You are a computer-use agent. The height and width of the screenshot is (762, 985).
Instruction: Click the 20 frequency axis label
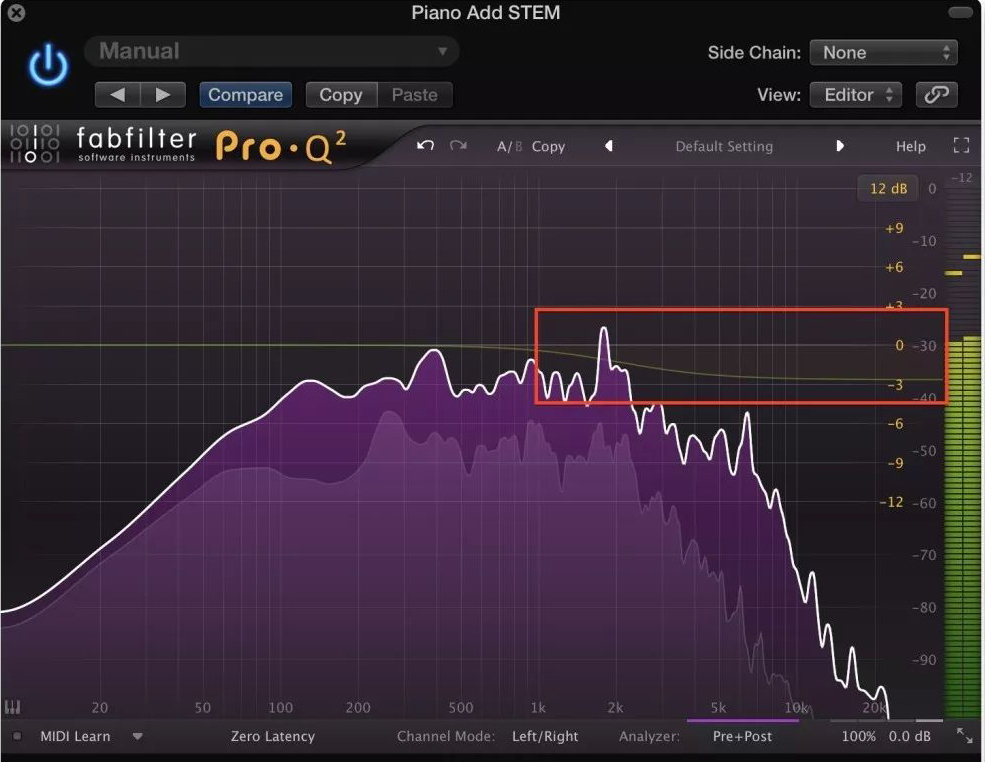[99, 707]
